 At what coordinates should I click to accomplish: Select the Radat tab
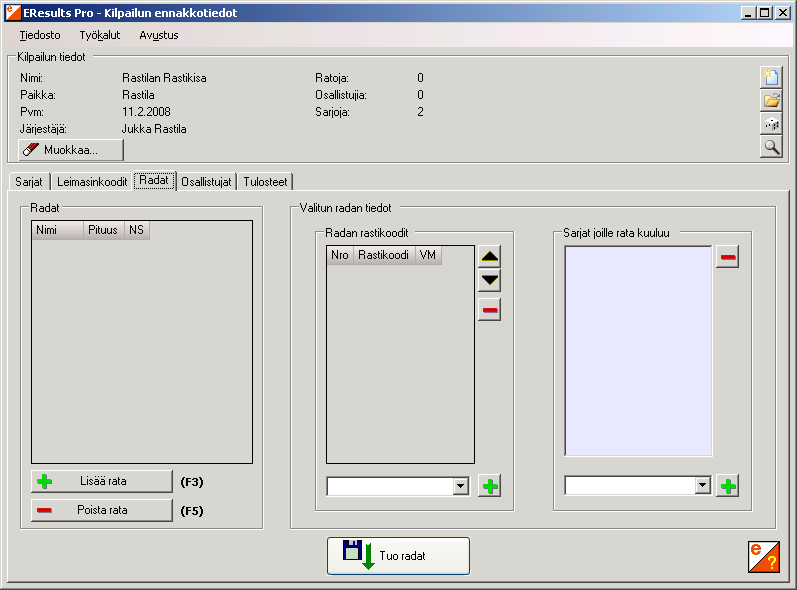coord(154,180)
